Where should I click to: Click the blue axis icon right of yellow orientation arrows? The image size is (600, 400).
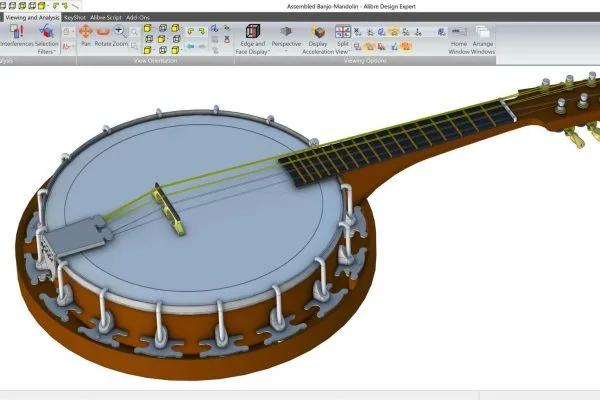[x=214, y=28]
